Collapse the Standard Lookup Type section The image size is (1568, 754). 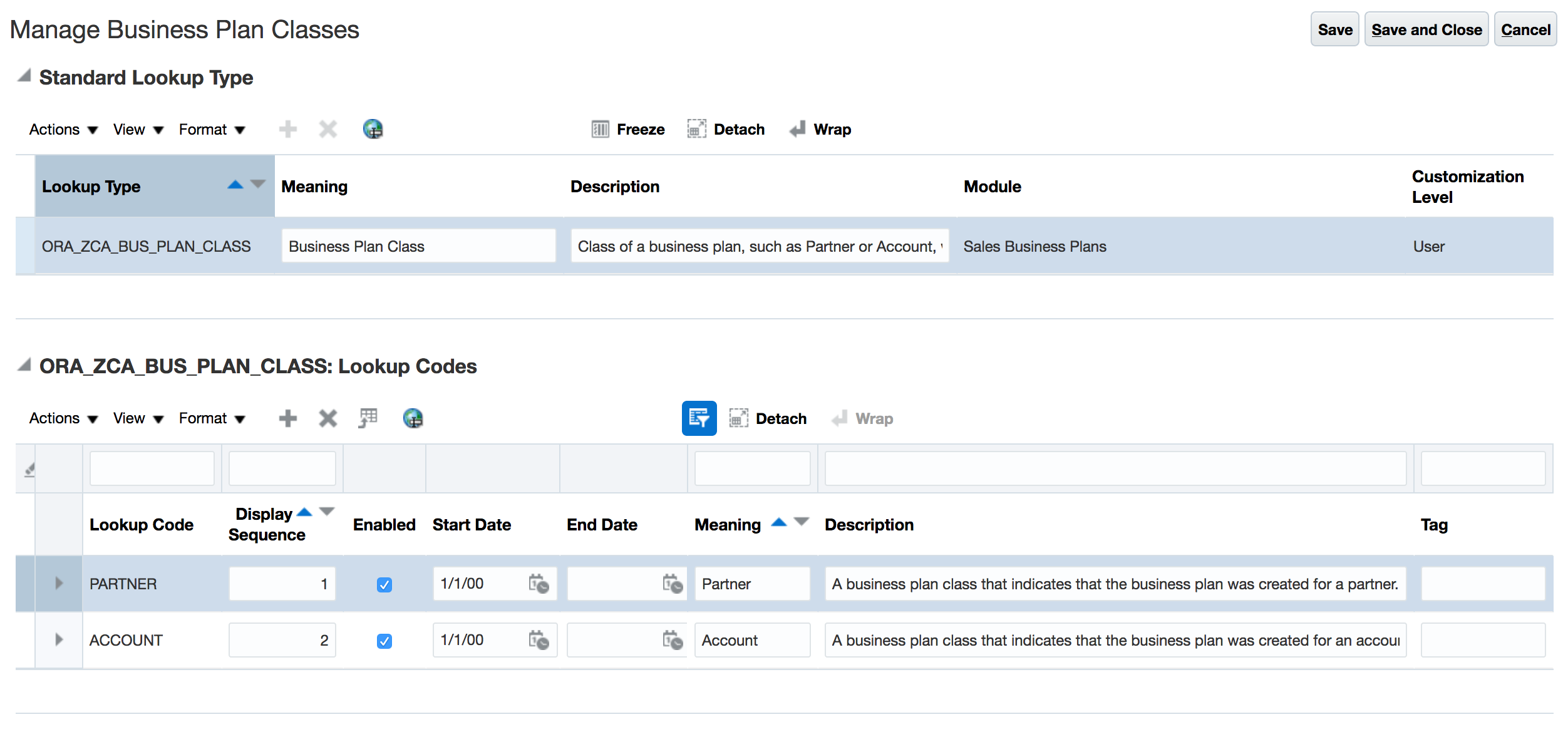coord(24,76)
